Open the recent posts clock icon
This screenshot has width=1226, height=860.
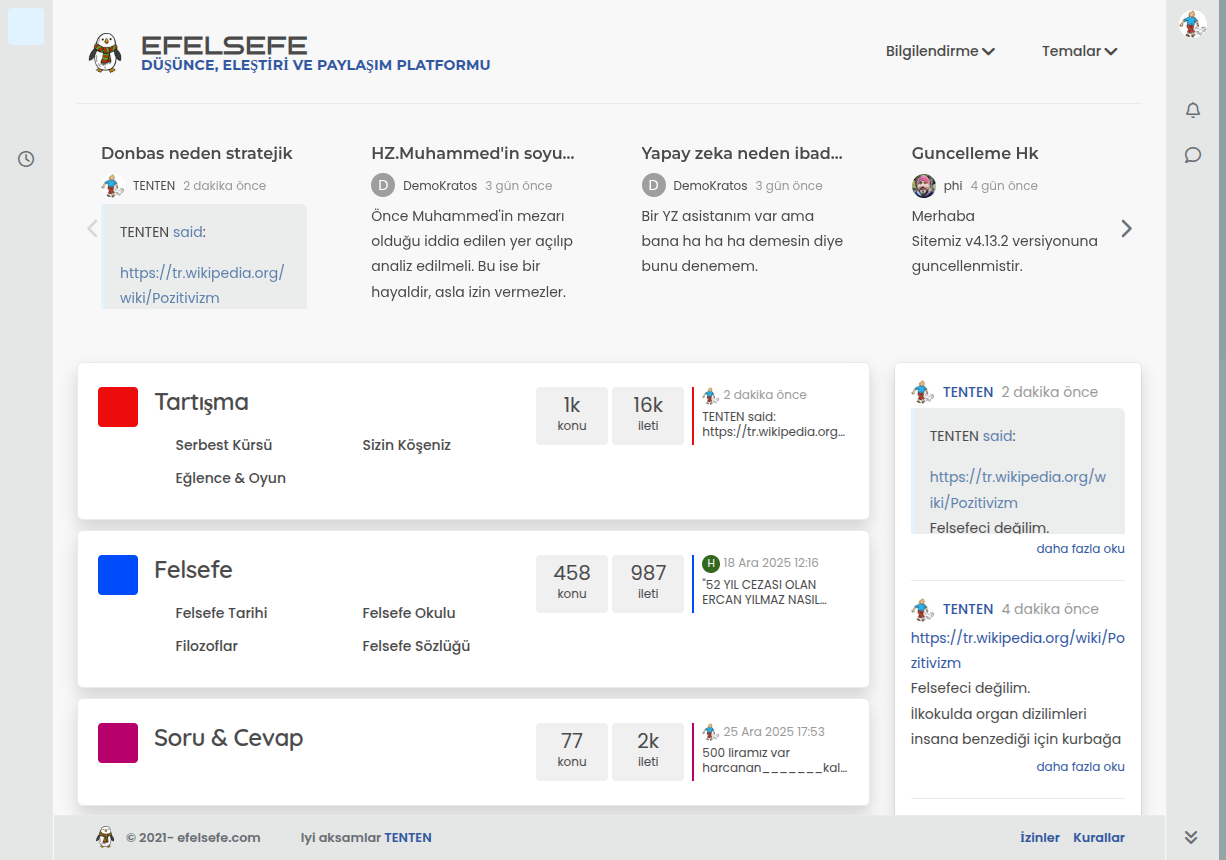(26, 158)
